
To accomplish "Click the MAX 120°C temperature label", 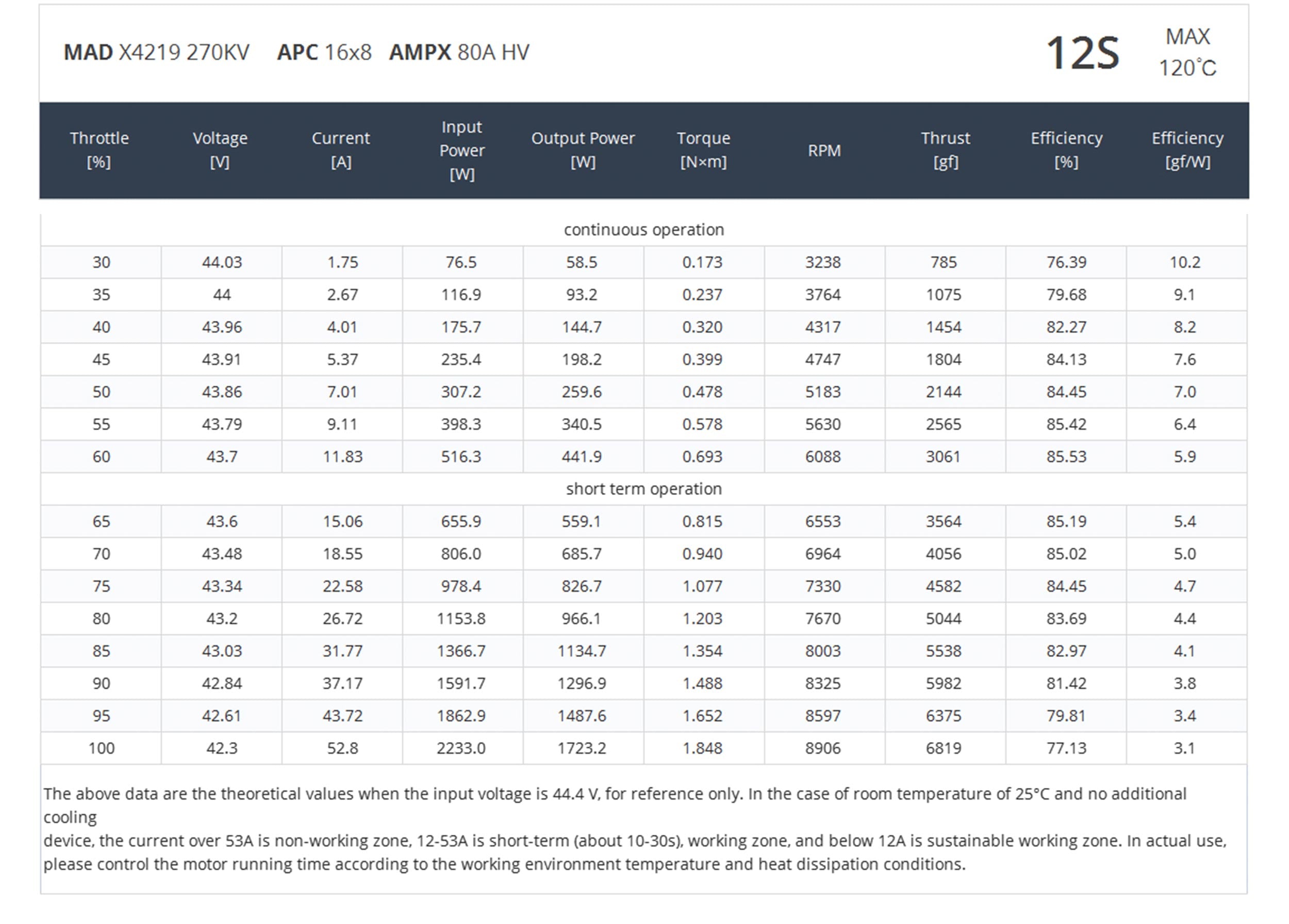I will point(1187,52).
